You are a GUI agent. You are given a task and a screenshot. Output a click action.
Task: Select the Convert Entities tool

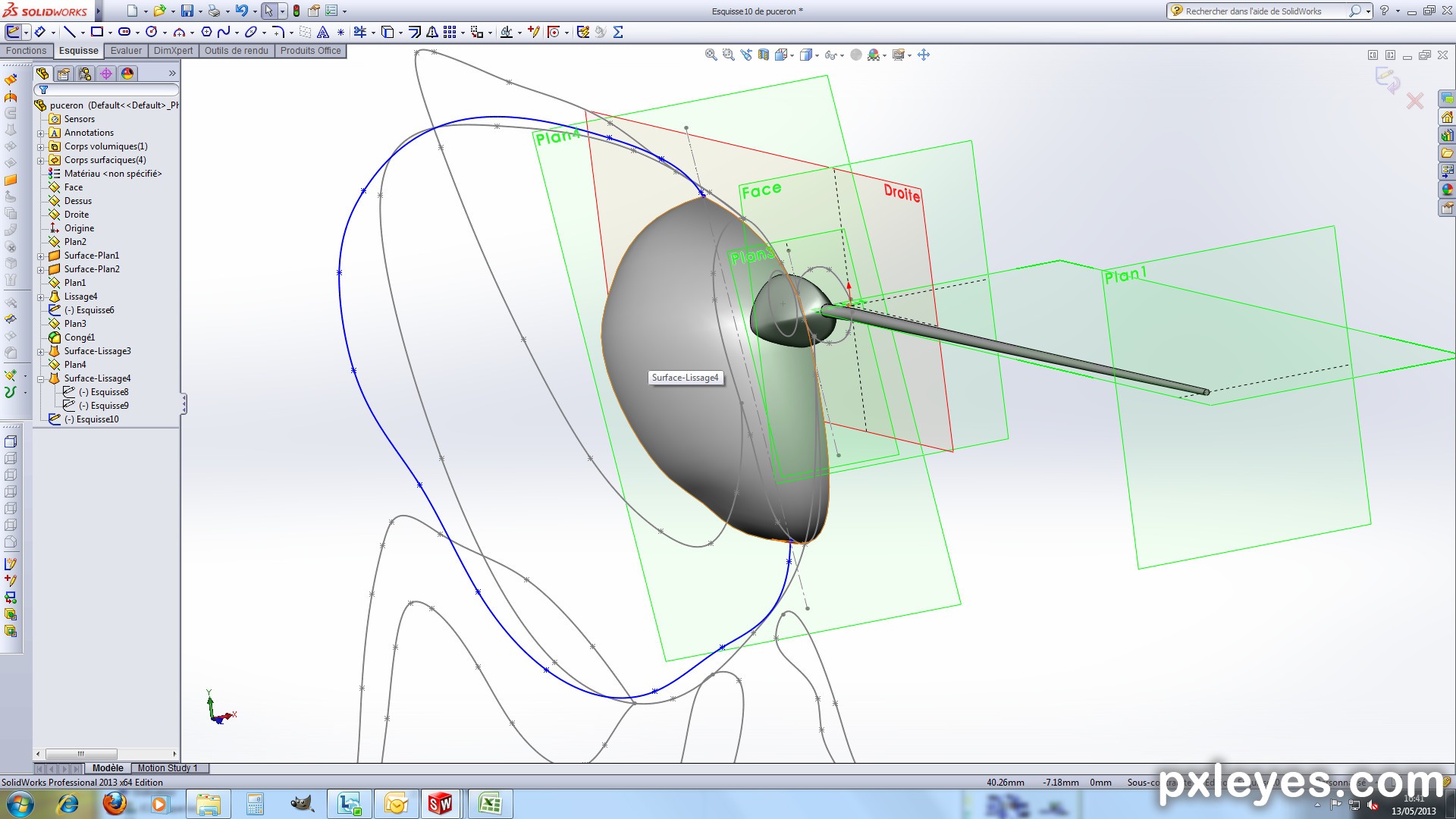coord(388,32)
